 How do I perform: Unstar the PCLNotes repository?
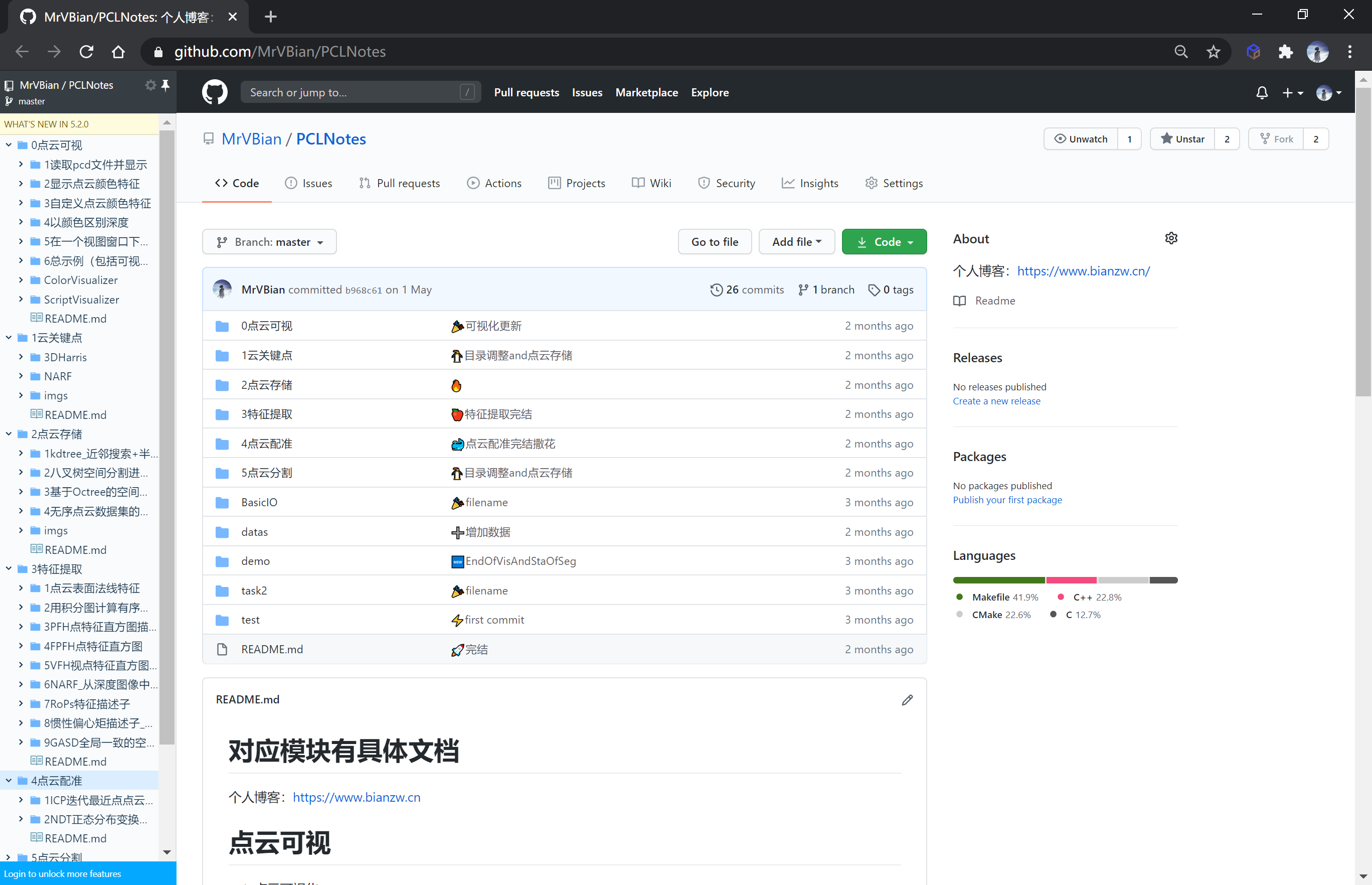coord(1182,139)
